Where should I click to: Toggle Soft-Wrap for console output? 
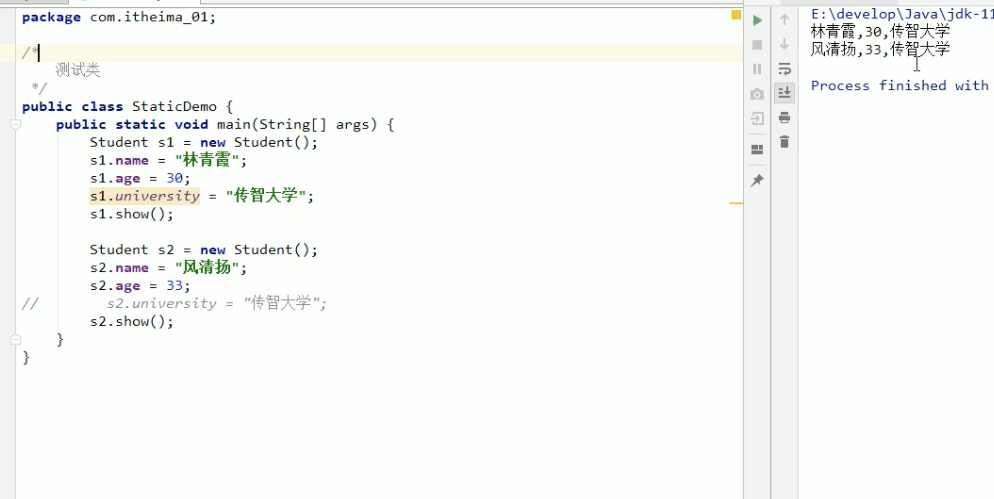click(785, 69)
